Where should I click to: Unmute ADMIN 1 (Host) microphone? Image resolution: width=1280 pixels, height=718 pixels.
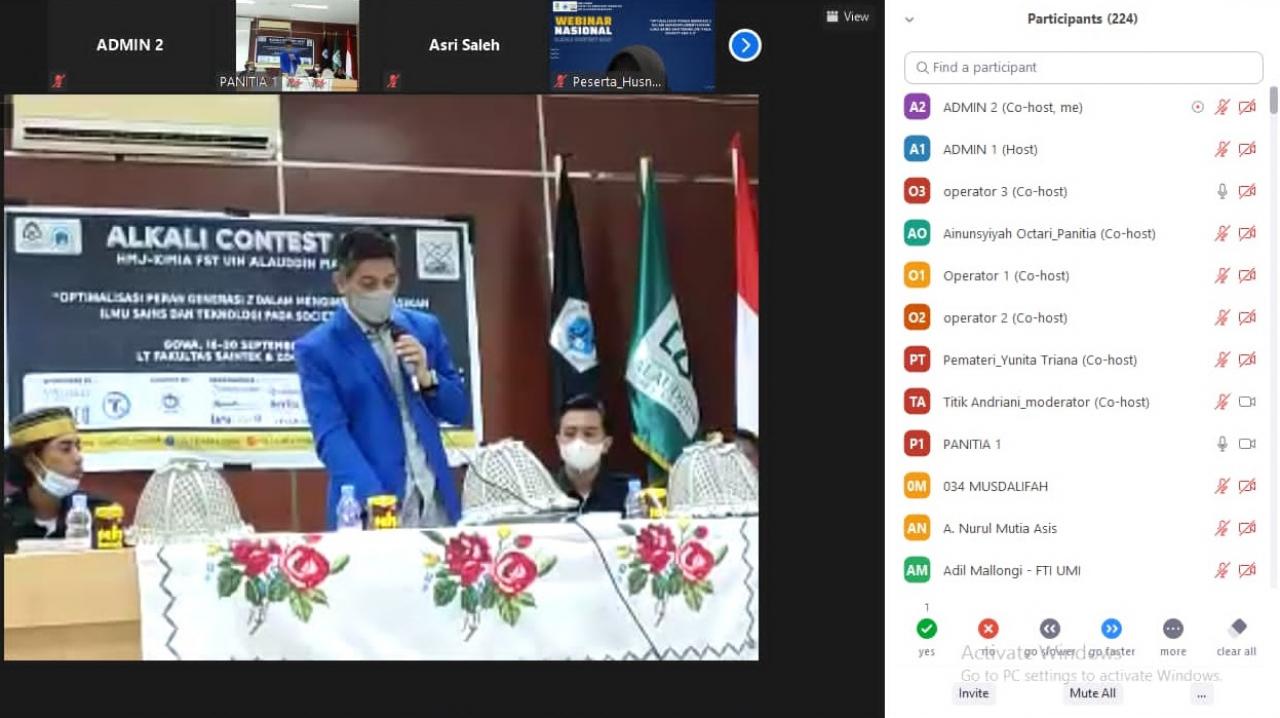coord(1221,149)
